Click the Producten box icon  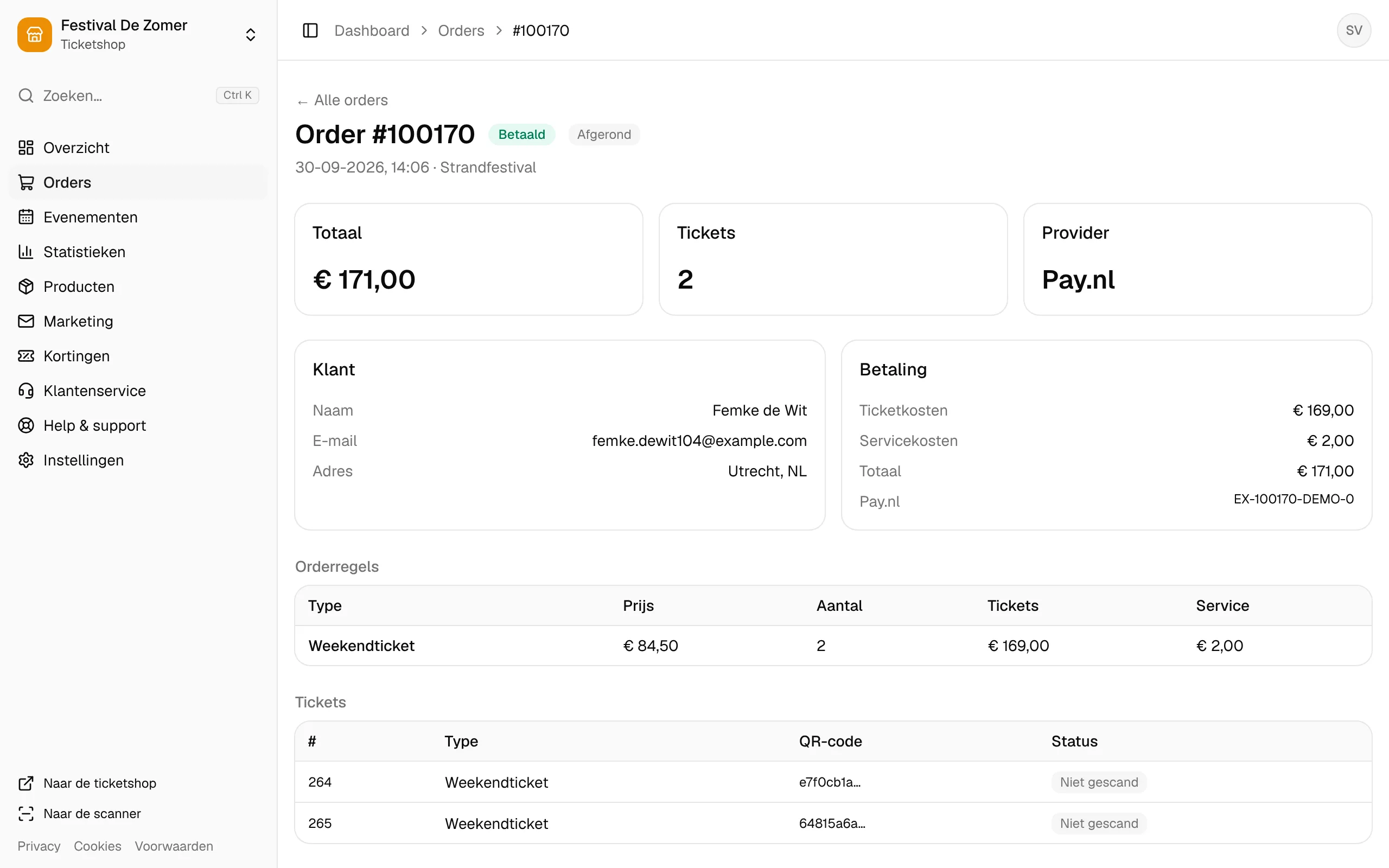point(26,286)
